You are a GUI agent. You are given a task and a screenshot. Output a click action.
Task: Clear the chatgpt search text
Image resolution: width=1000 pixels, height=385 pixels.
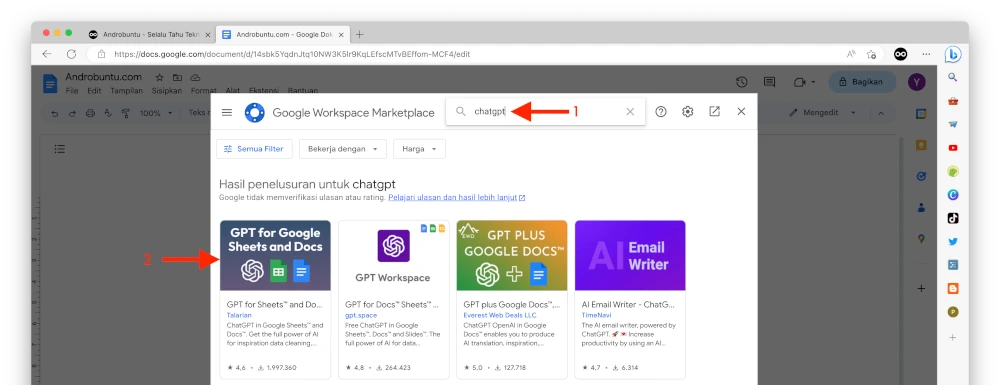tap(630, 112)
